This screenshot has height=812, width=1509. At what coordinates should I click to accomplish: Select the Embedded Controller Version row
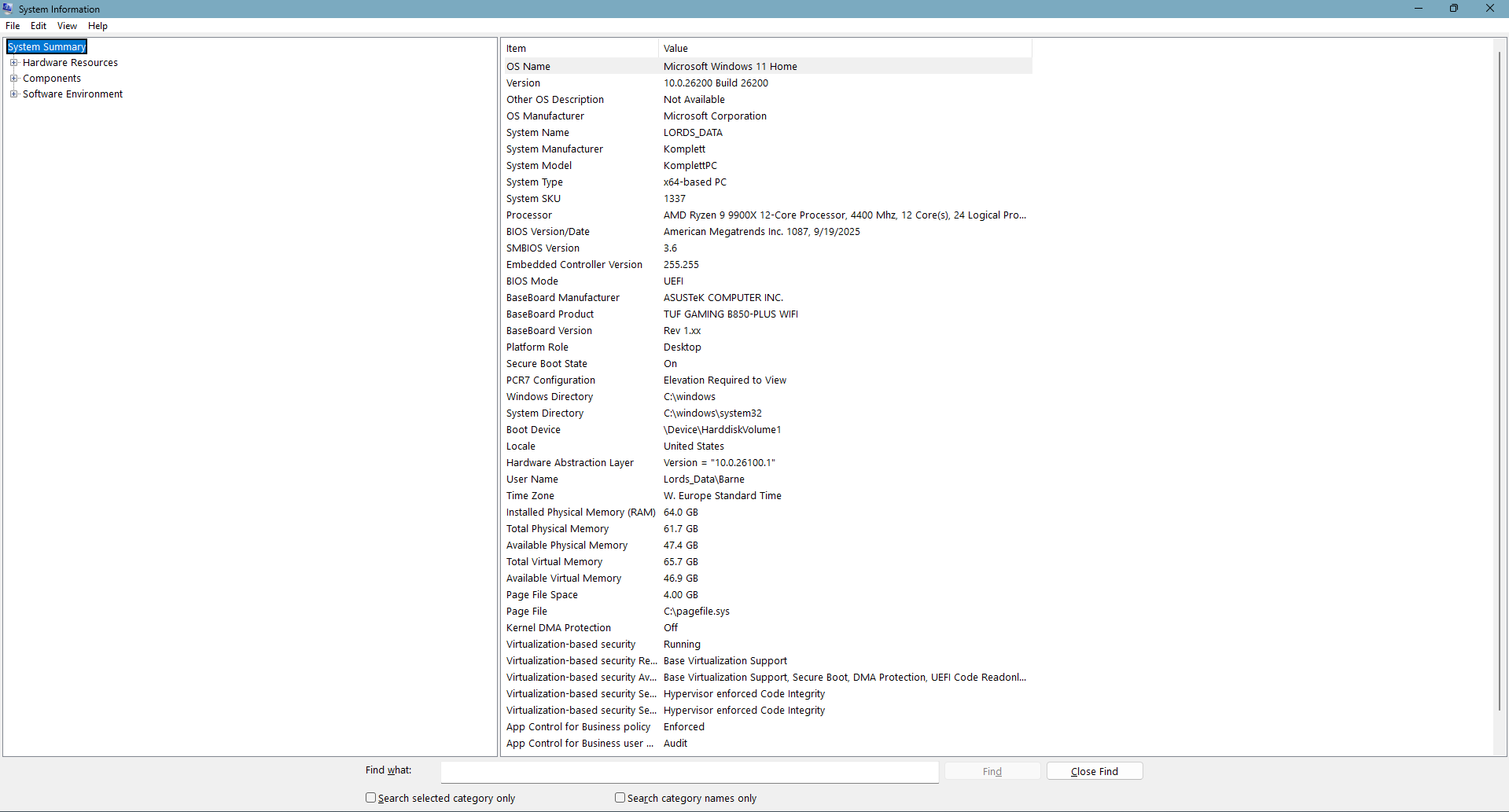(x=768, y=265)
